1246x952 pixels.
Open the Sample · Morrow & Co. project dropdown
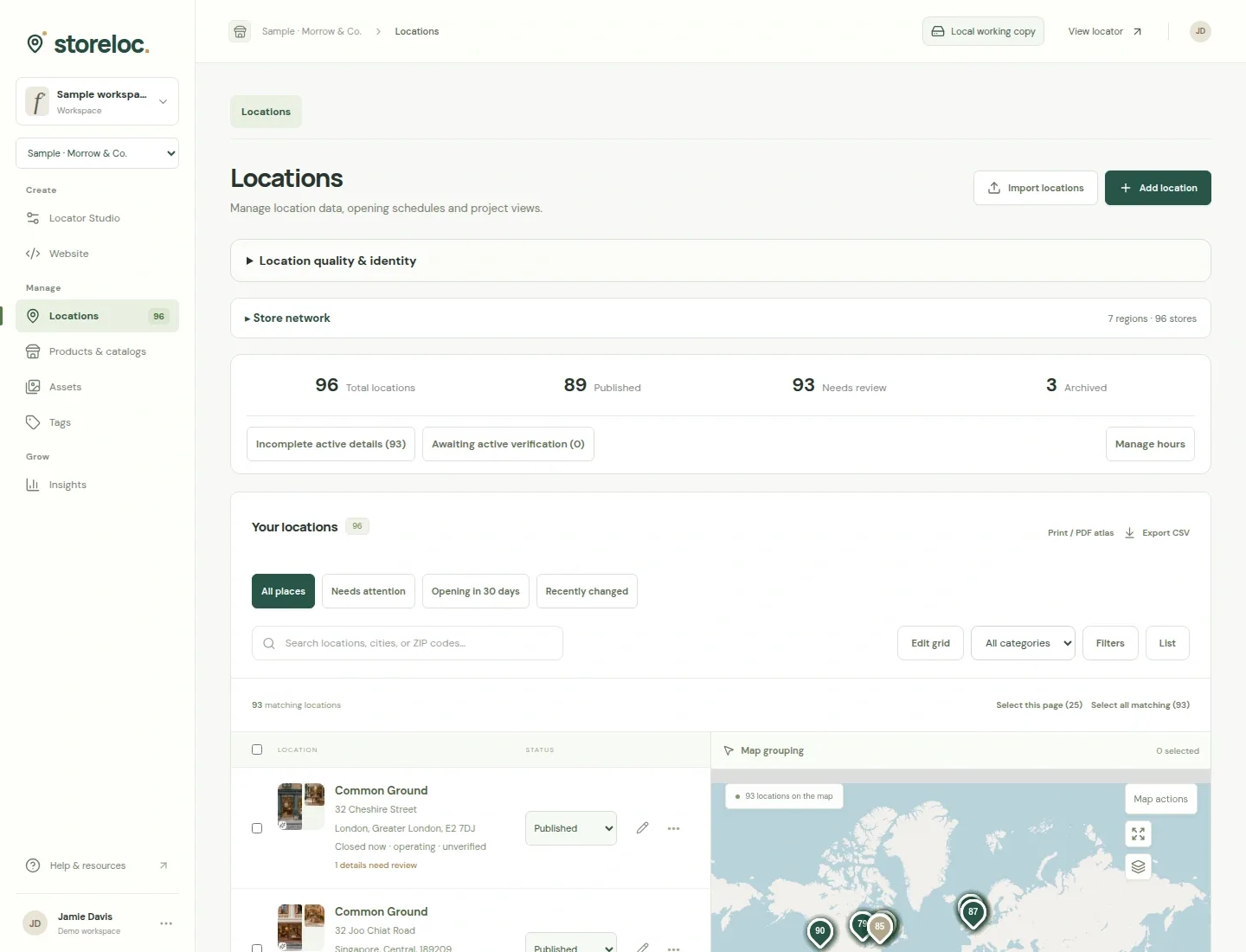(97, 153)
